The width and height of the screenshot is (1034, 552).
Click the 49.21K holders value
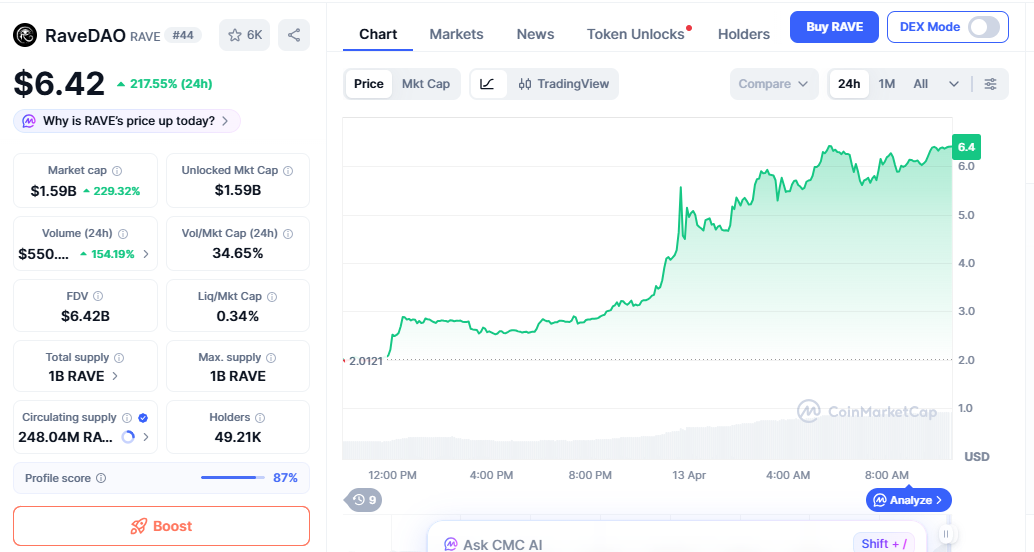[x=238, y=437]
